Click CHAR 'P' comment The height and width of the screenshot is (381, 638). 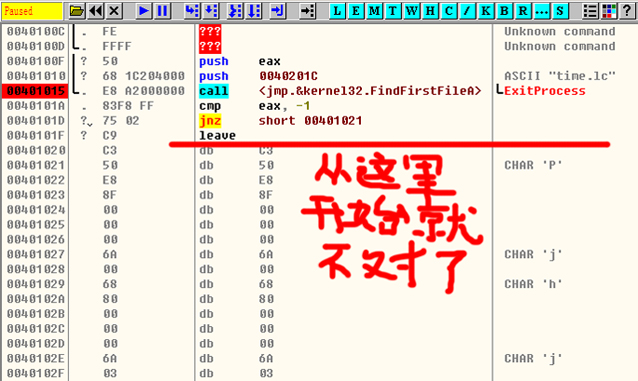pyautogui.click(x=533, y=165)
